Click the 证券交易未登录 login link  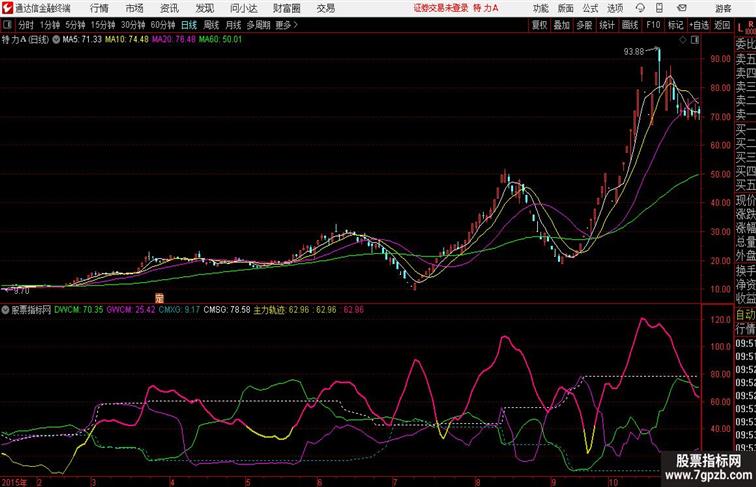[x=441, y=8]
